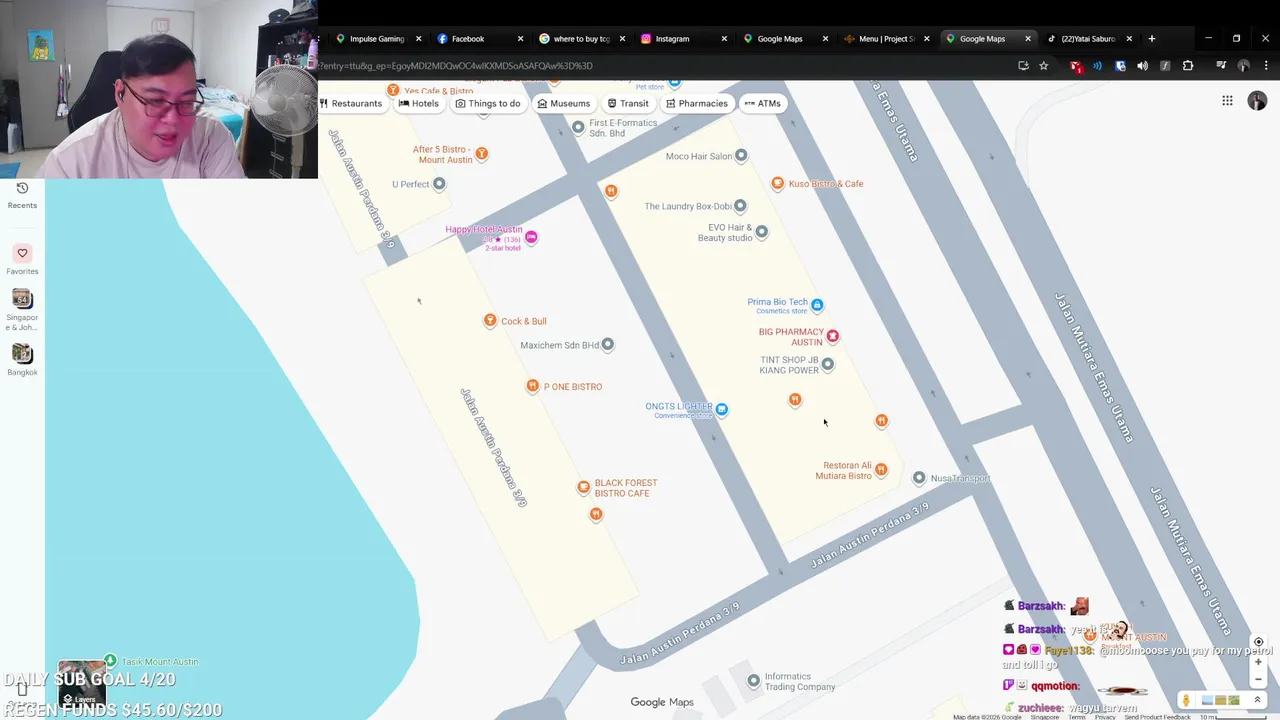Open the Google apps grid
1280x720 pixels.
pos(1227,101)
